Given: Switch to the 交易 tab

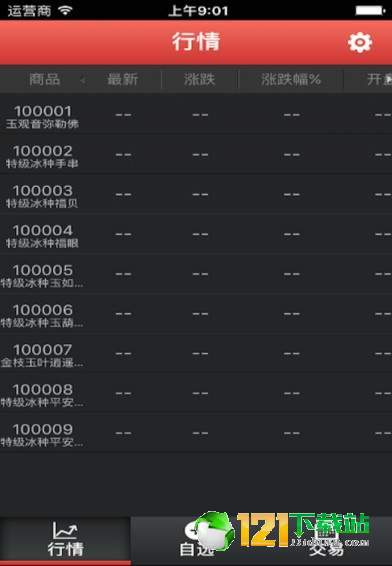Looking at the screenshot, I should pyautogui.click(x=327, y=540).
